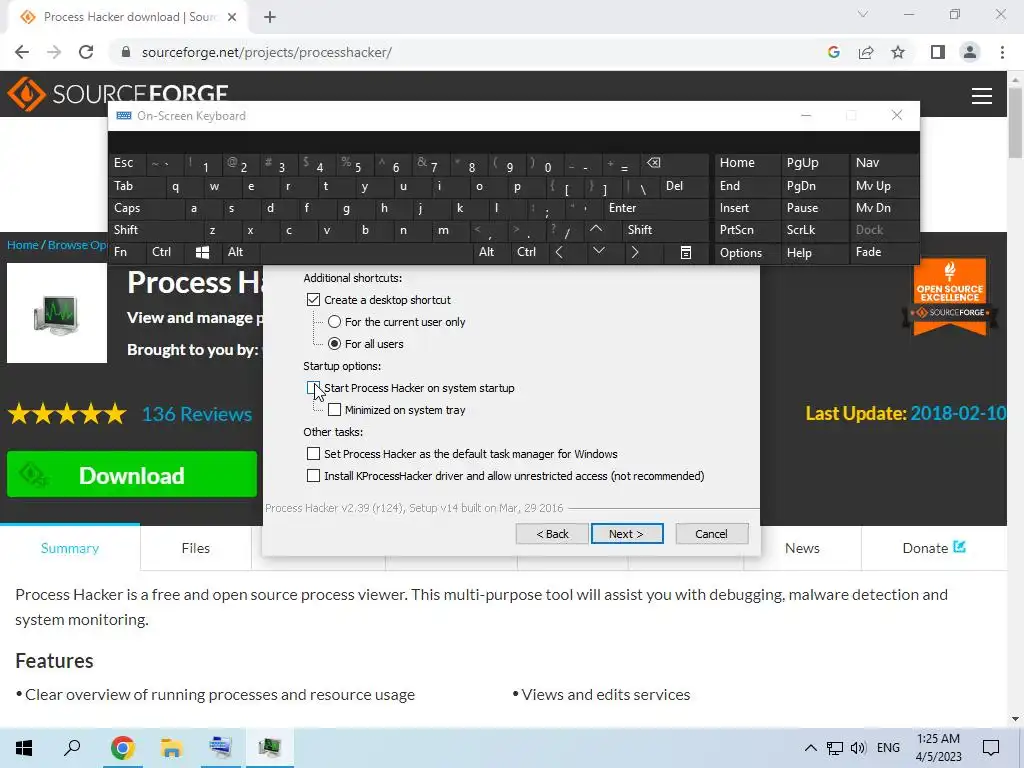Click the page vertical scrollbar thumb

tap(1015, 121)
